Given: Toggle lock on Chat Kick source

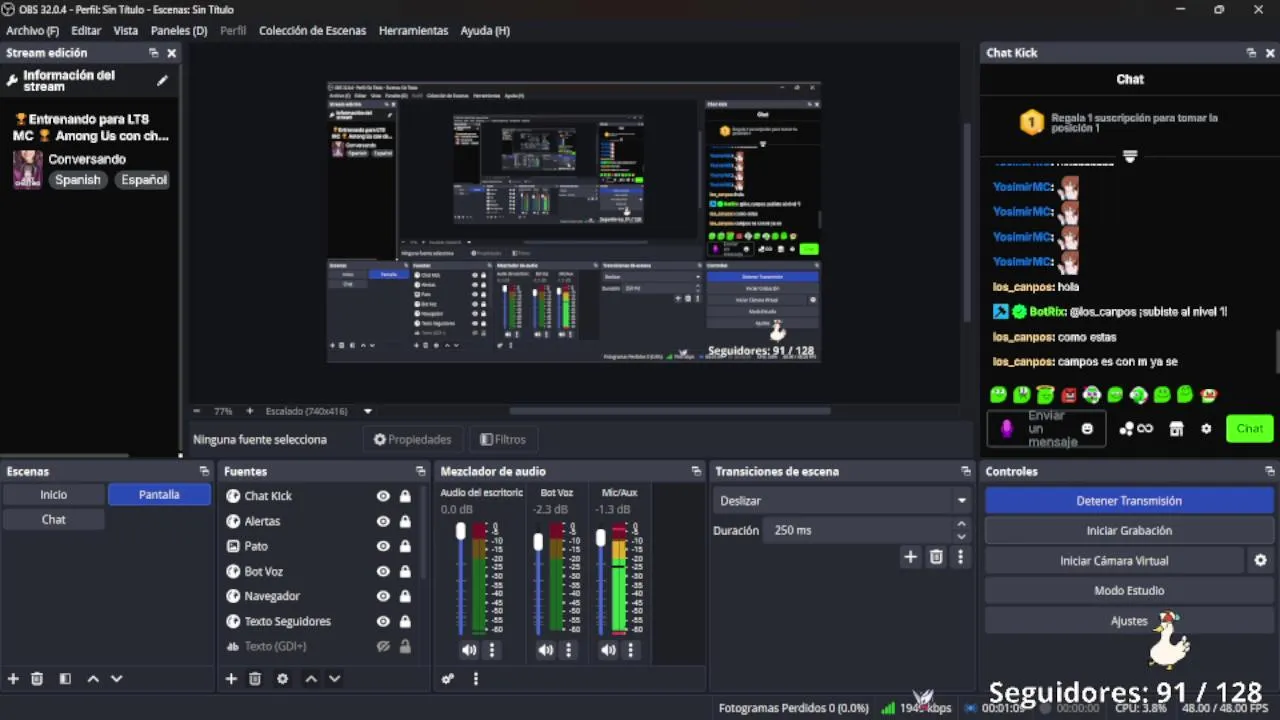Looking at the screenshot, I should (405, 496).
